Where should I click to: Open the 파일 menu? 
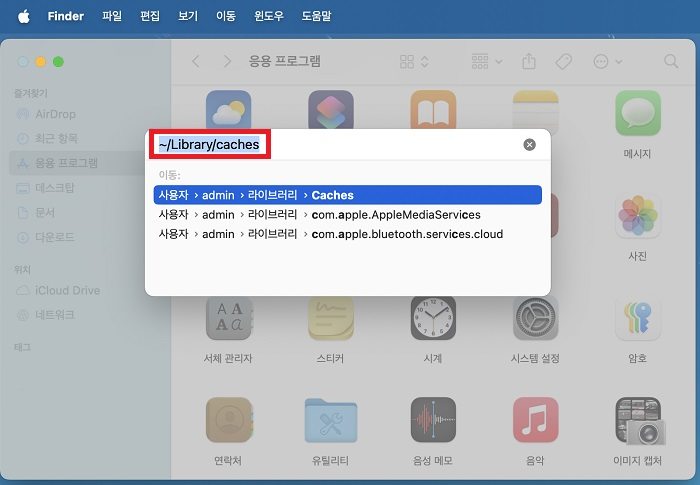coord(112,16)
